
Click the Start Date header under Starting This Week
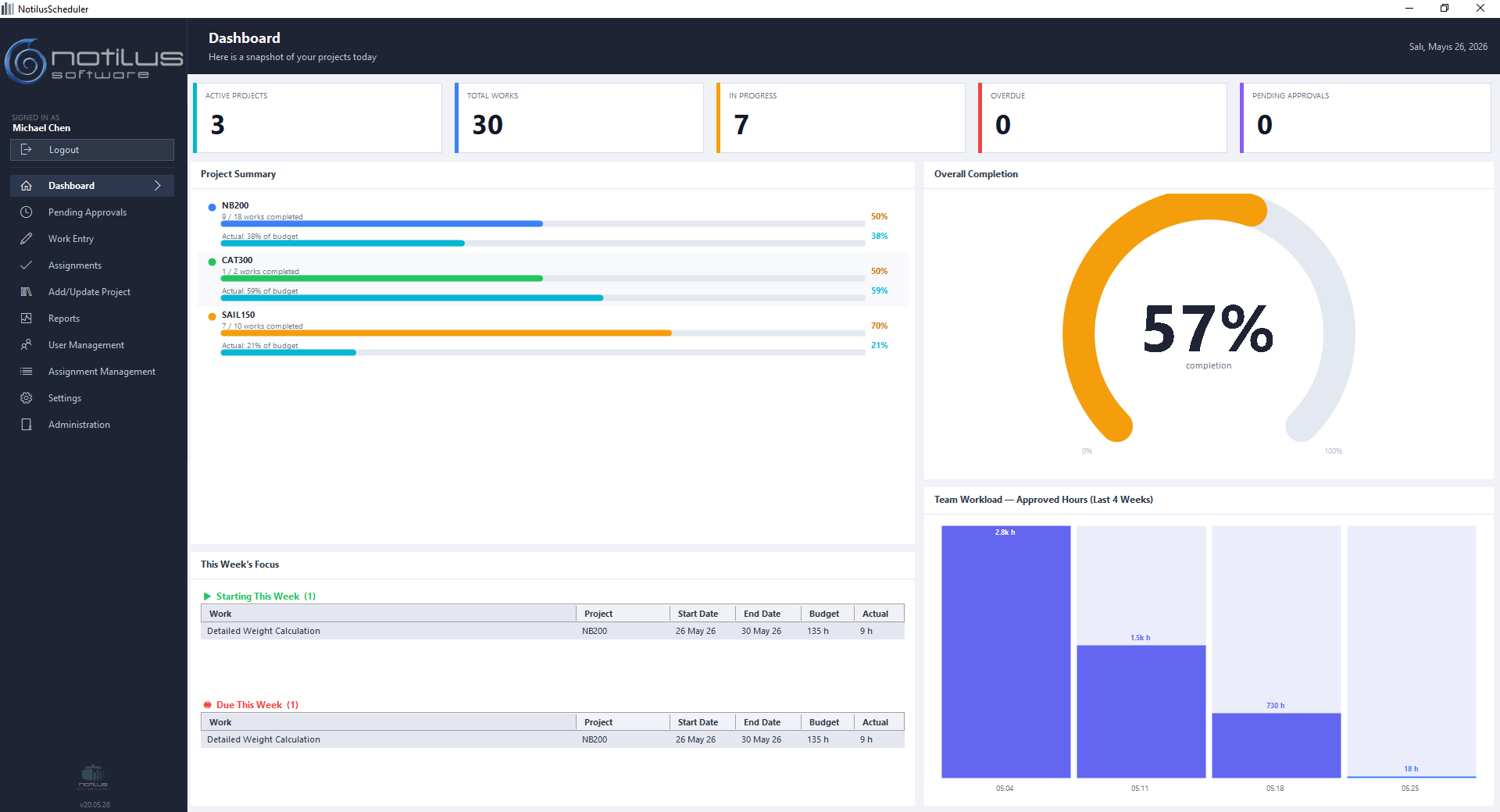(x=703, y=614)
